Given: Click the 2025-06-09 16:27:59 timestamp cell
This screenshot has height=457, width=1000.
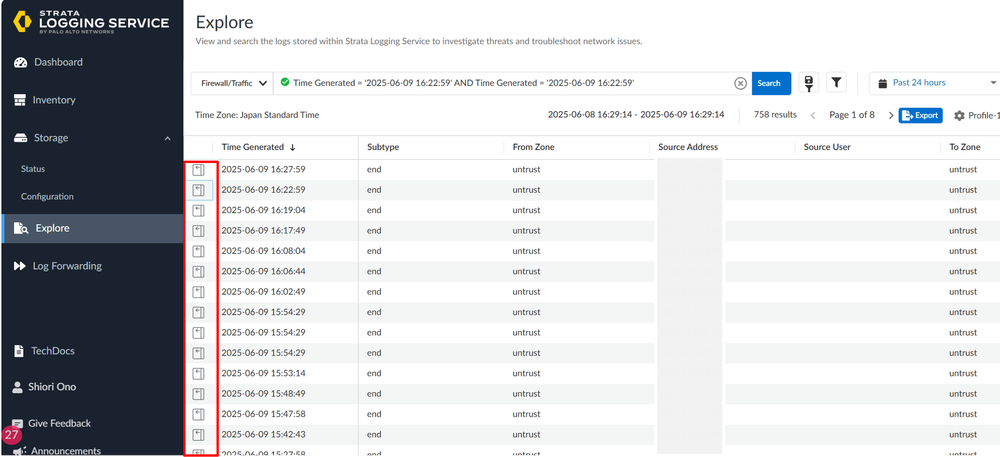Looking at the screenshot, I should point(263,170).
